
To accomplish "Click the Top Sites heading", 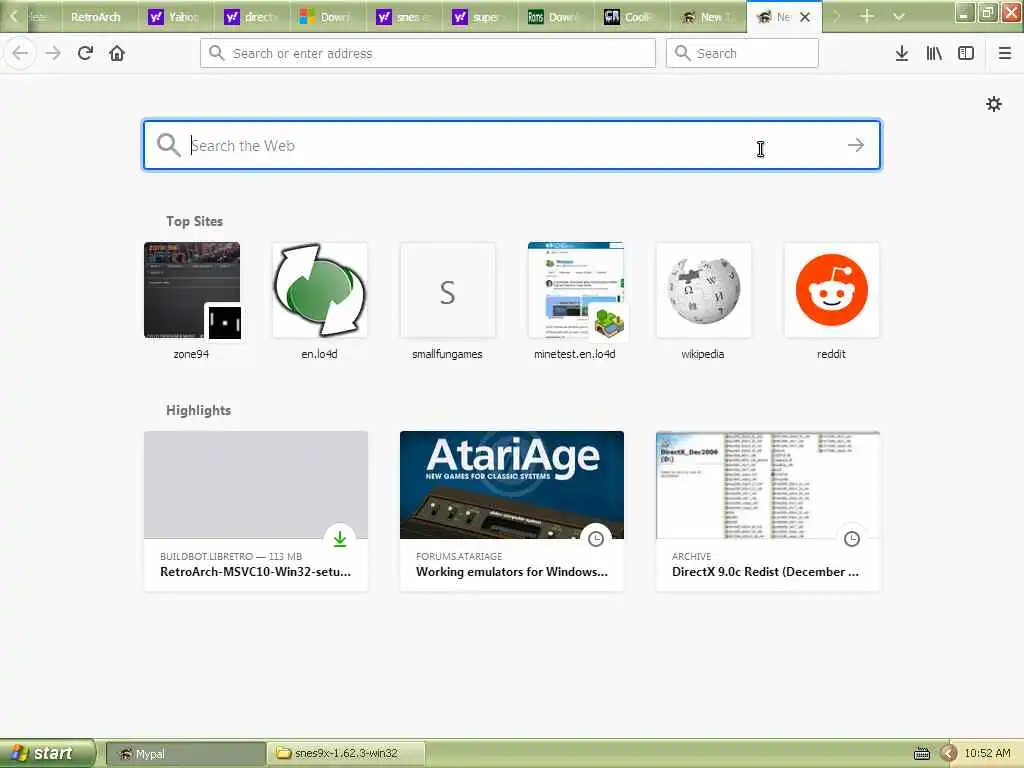I will pyautogui.click(x=194, y=221).
